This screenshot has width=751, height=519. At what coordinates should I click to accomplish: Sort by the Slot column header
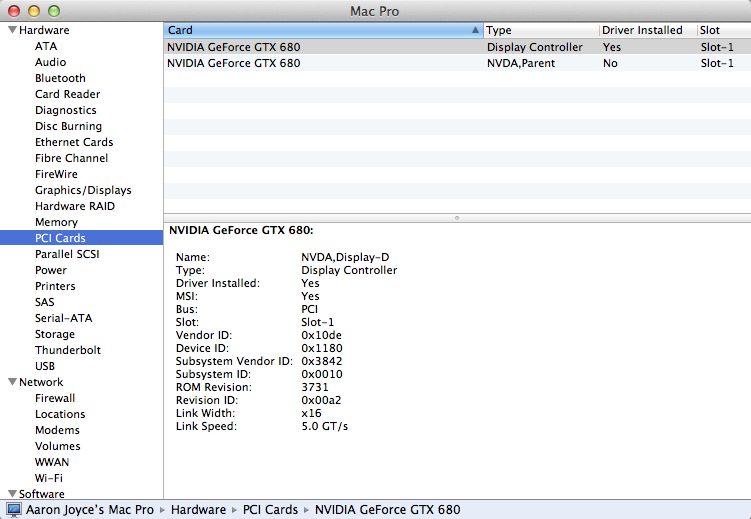[x=724, y=30]
